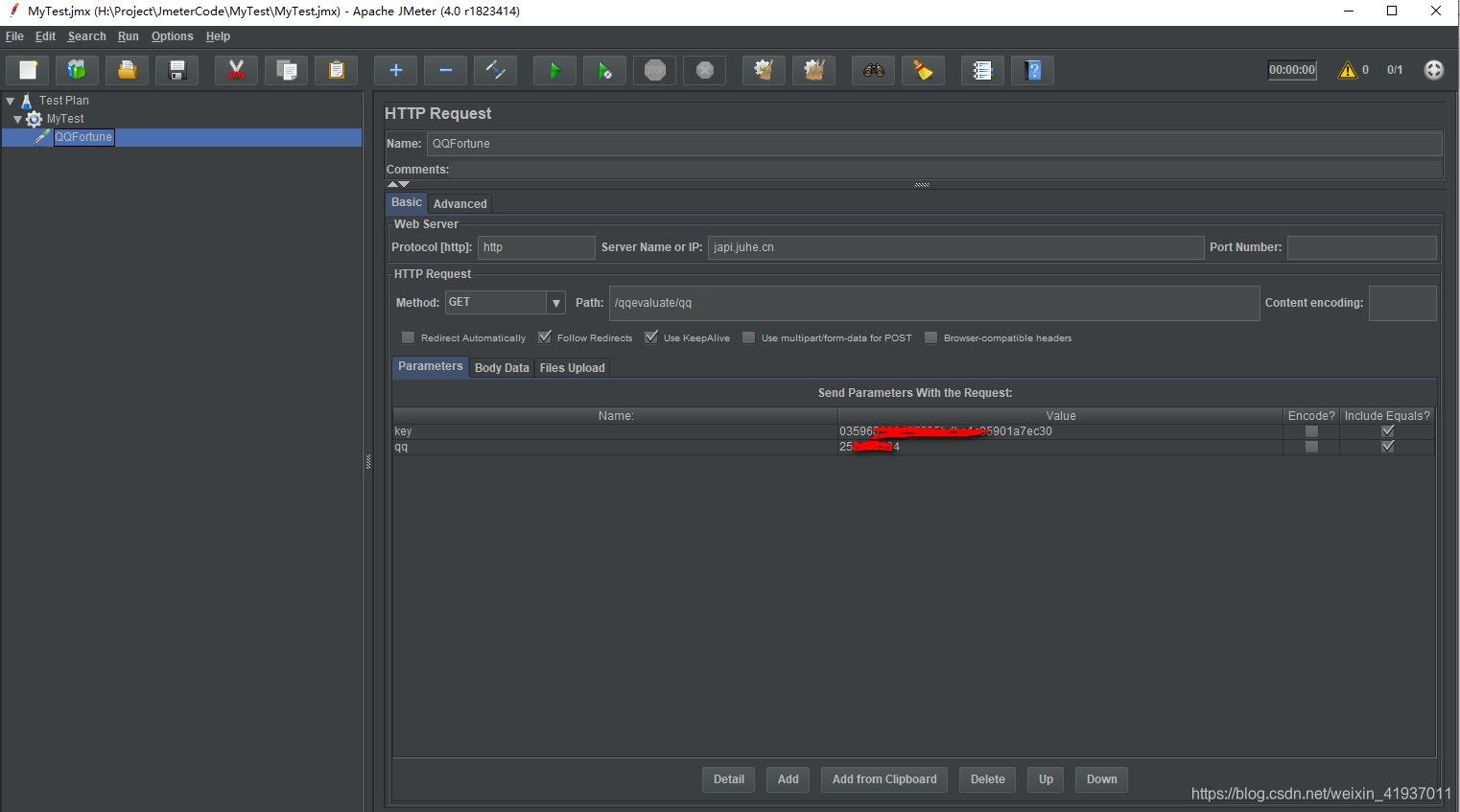Enable Redirect Automatically checkbox
Viewport: 1460px width, 812px height.
pyautogui.click(x=408, y=337)
